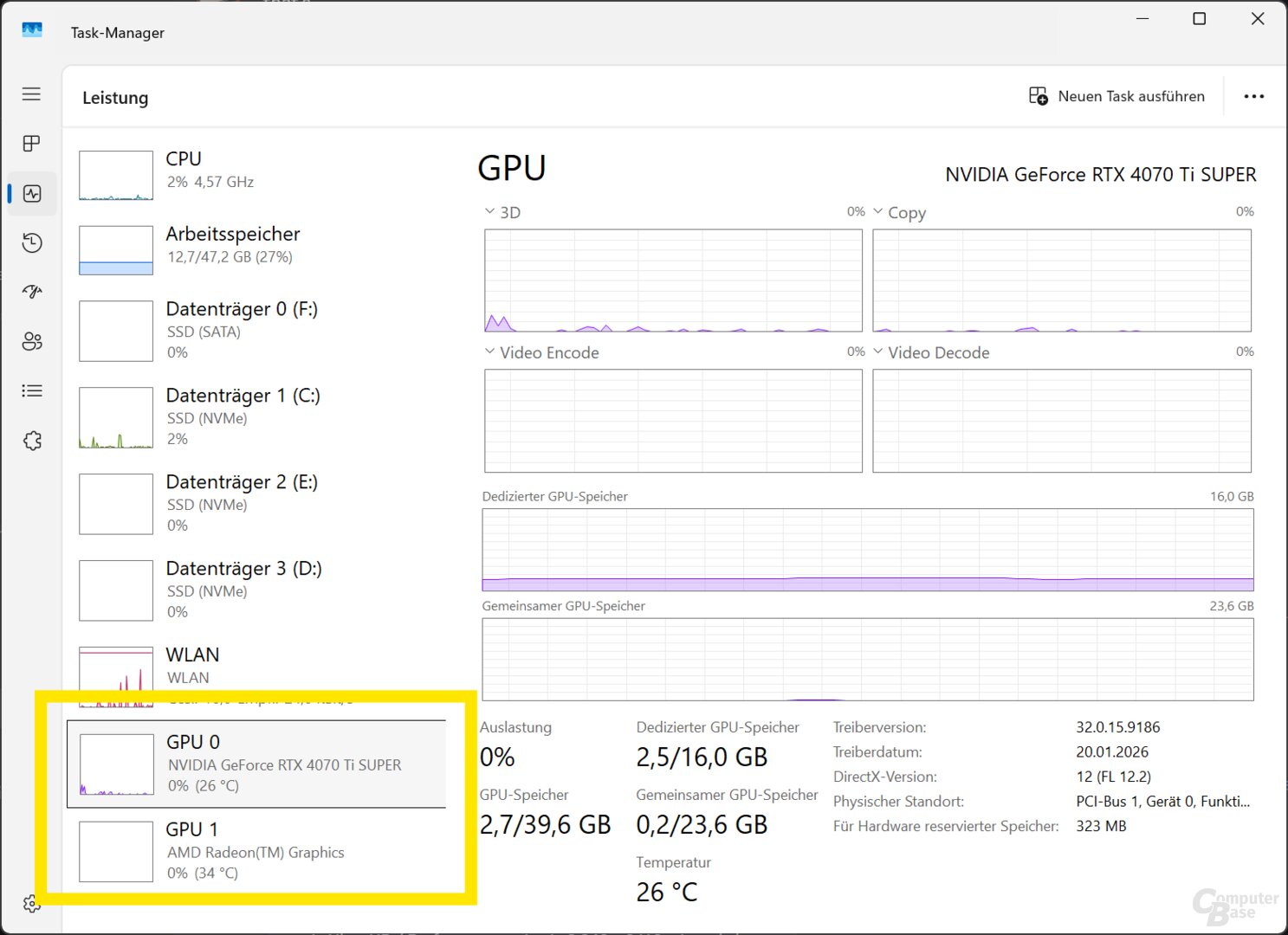This screenshot has height=935, width=1288.
Task: Select GPU 1 AMD Radeon entry
Action: (x=256, y=851)
